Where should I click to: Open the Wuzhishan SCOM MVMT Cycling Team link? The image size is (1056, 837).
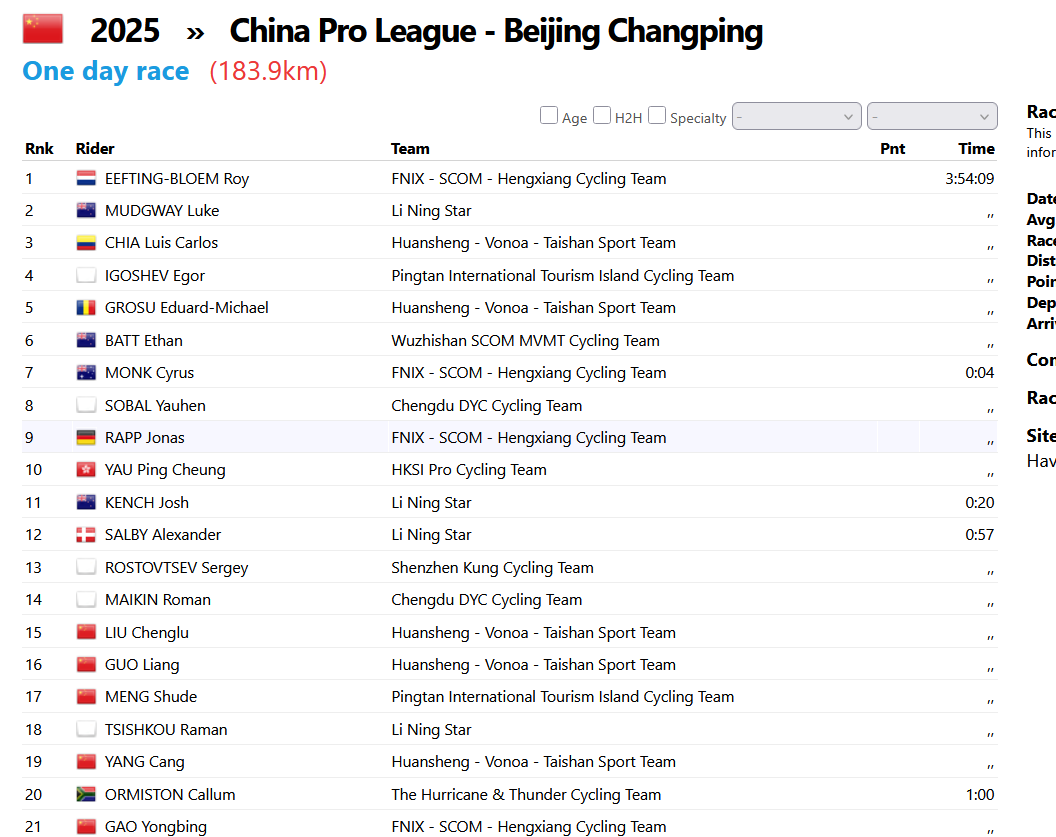tap(525, 341)
